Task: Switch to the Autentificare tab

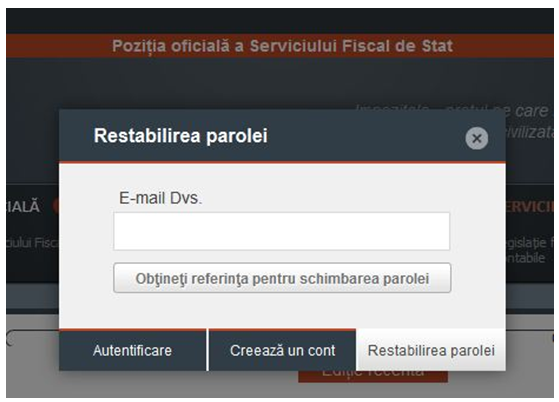Action: pos(133,350)
